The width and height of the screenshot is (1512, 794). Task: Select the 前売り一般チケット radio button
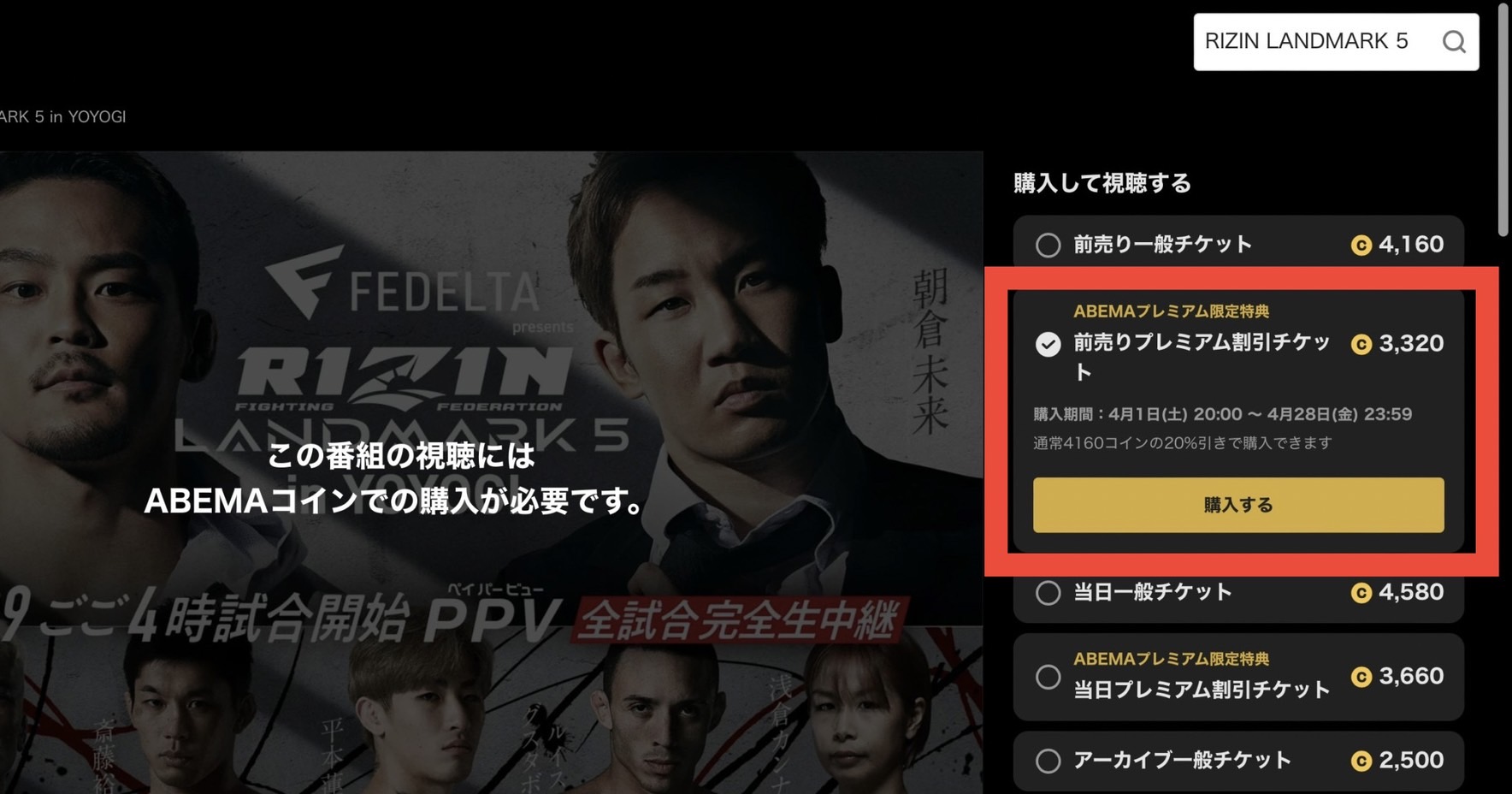[x=1048, y=246]
